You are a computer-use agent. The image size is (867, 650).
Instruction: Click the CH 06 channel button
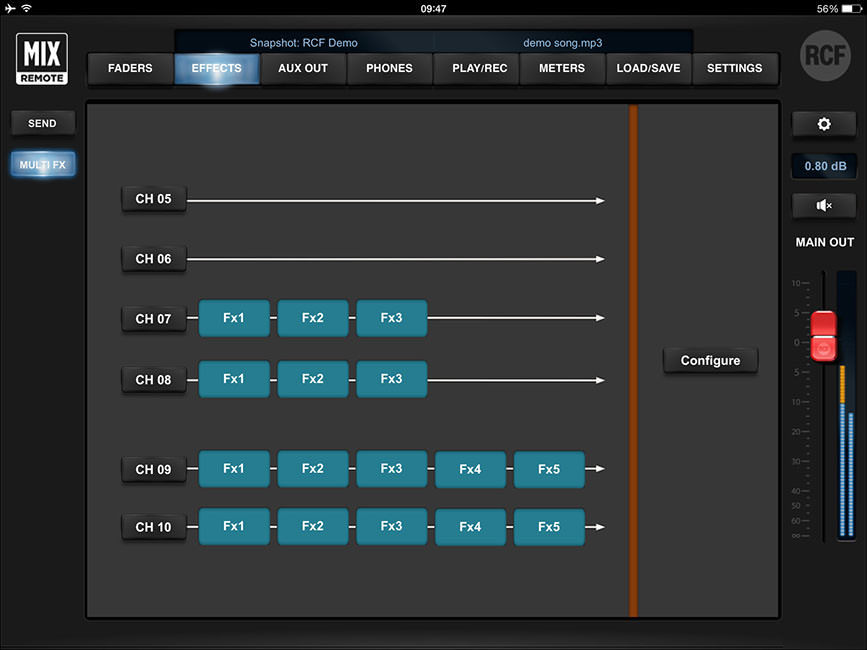153,259
